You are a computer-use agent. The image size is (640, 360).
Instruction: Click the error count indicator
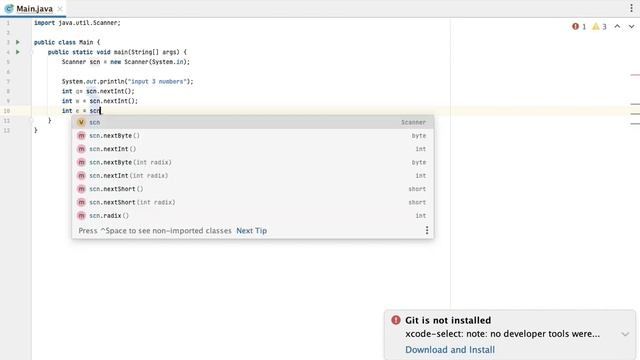click(579, 27)
